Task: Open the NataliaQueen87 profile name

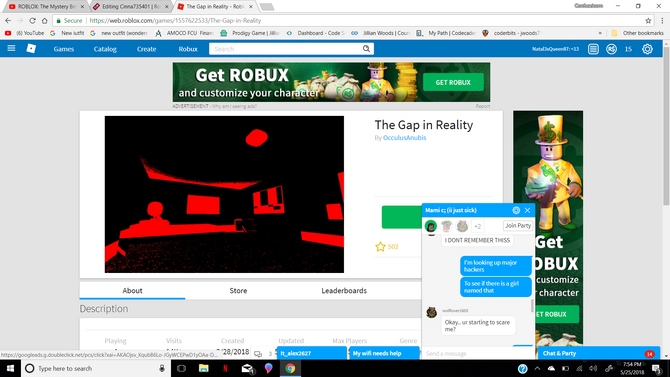Action: (555, 49)
